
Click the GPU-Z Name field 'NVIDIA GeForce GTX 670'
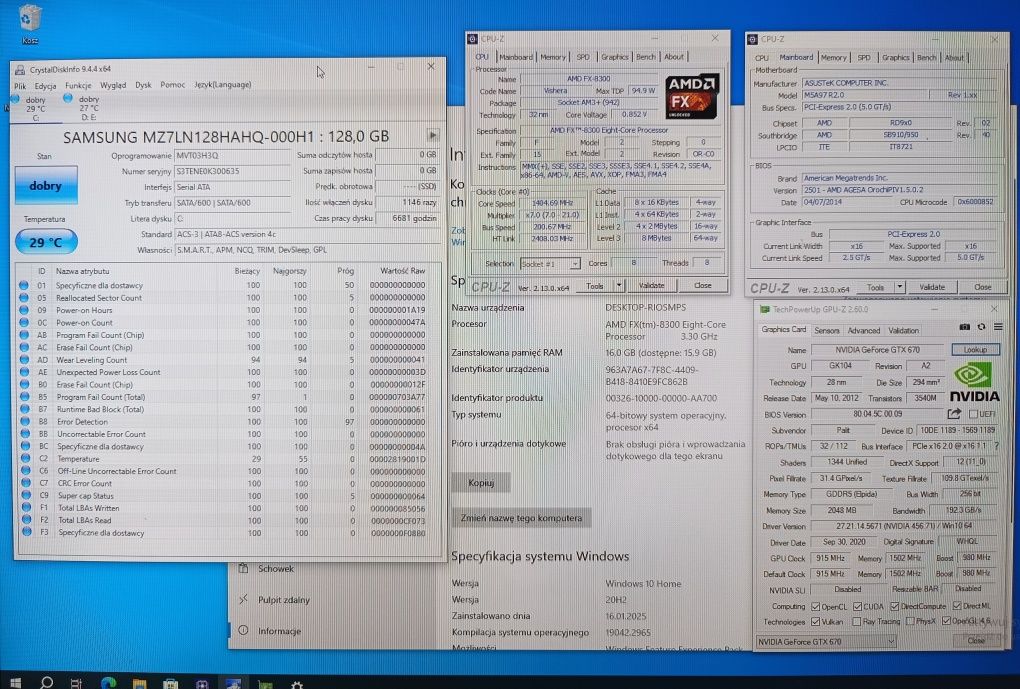coord(878,349)
